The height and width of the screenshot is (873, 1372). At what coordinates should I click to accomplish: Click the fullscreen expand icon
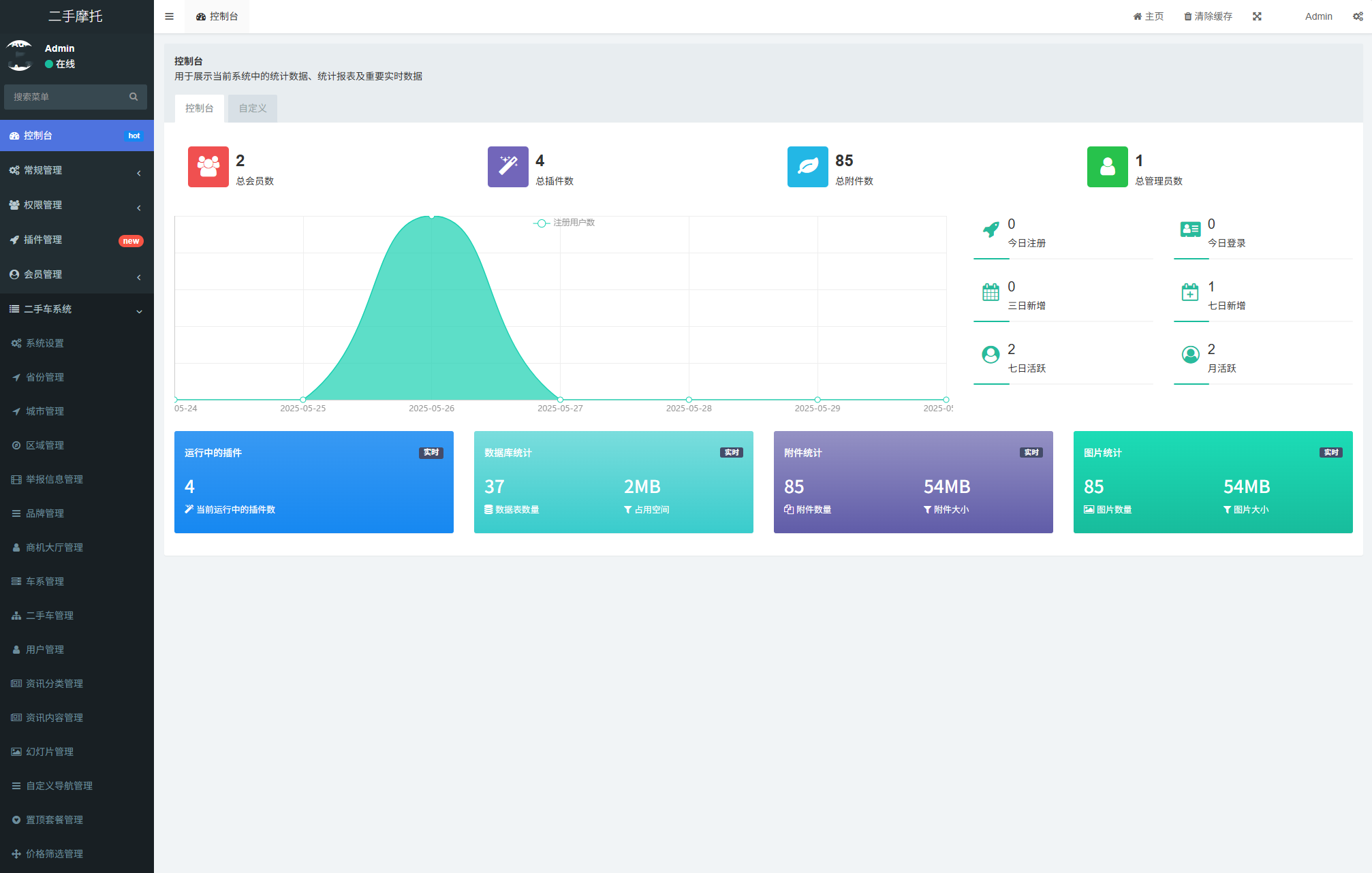click(x=1257, y=16)
